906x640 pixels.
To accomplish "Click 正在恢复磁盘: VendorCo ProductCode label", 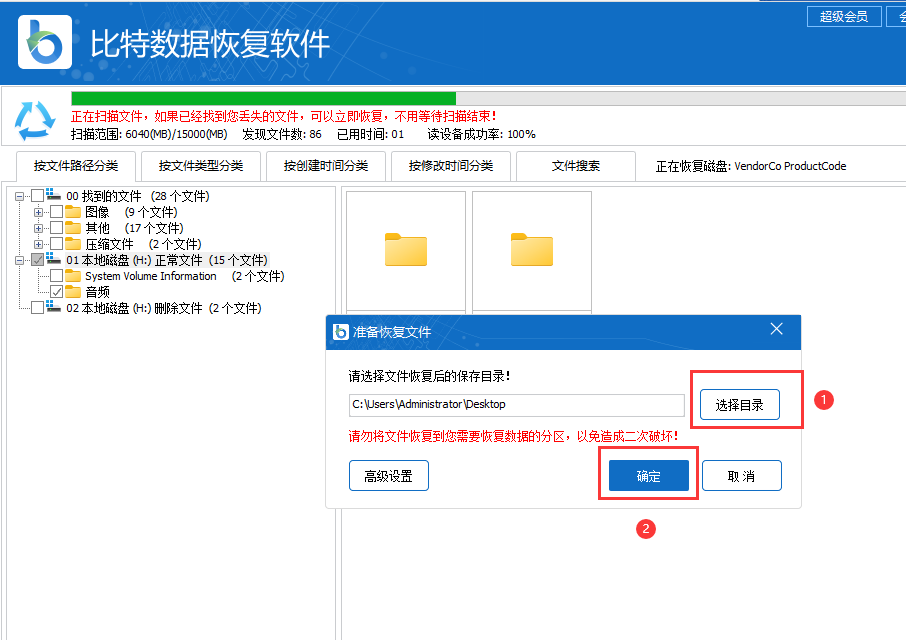I will point(751,166).
